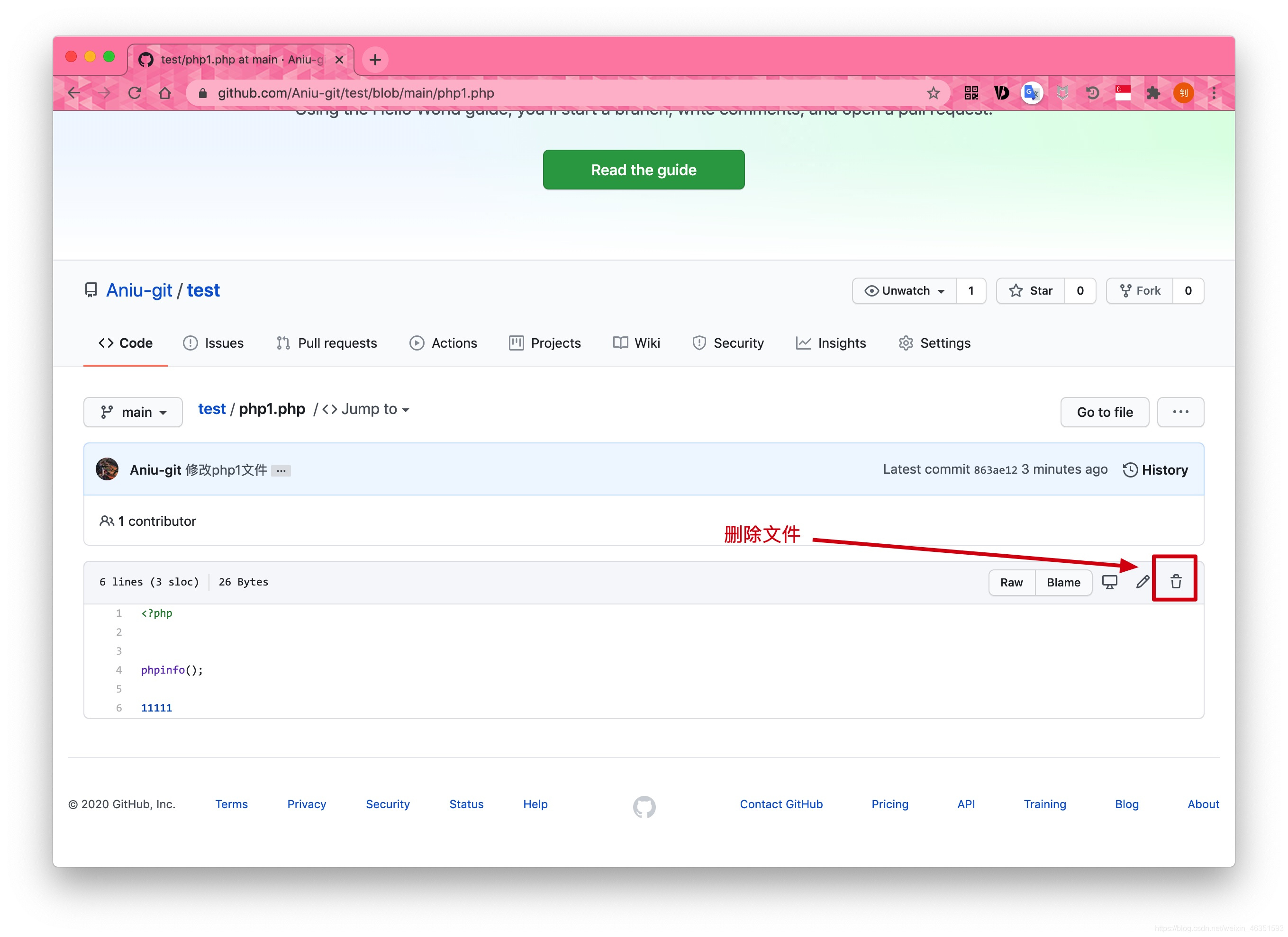Open the Status footer link
Viewport: 1288px width, 937px height.
tap(466, 804)
